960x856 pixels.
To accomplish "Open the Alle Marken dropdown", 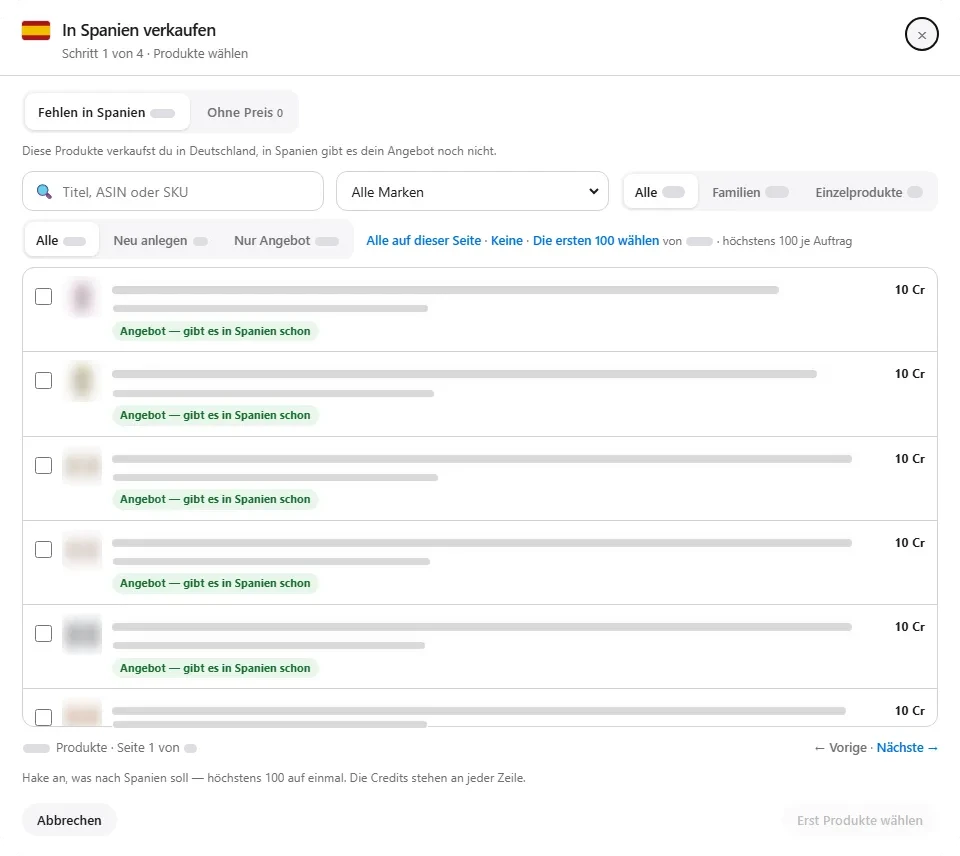I will (472, 192).
